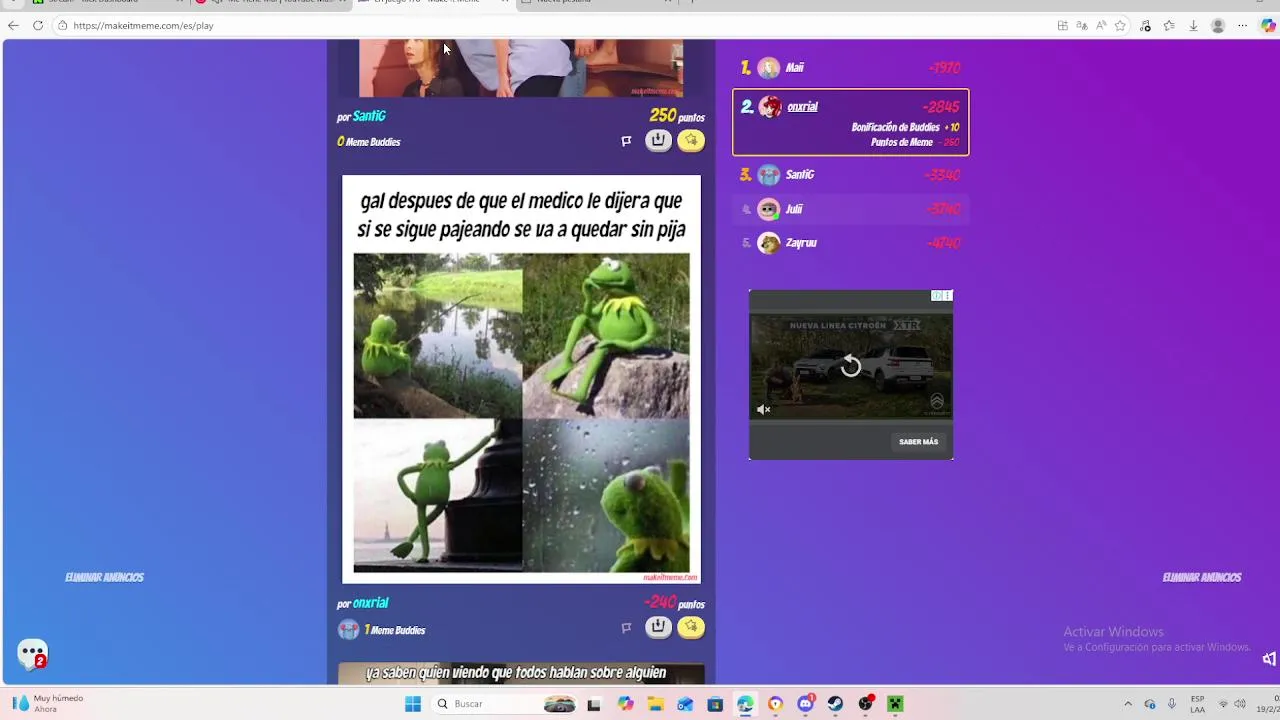Viewport: 1280px width, 720px height.
Task: Select Maii in the leaderboard
Action: (x=850, y=68)
